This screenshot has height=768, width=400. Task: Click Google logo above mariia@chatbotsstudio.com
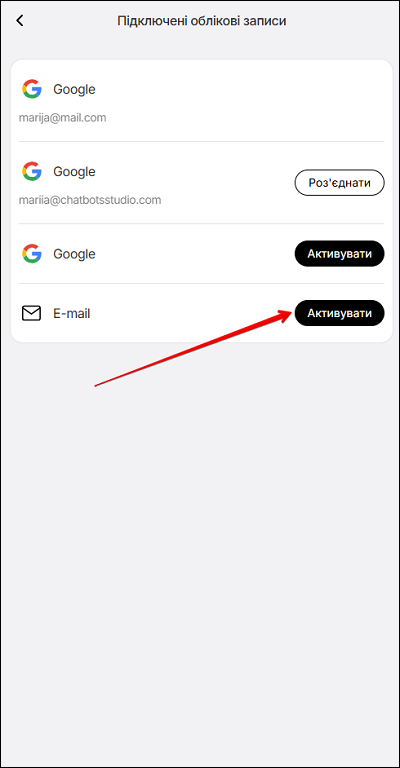point(32,171)
